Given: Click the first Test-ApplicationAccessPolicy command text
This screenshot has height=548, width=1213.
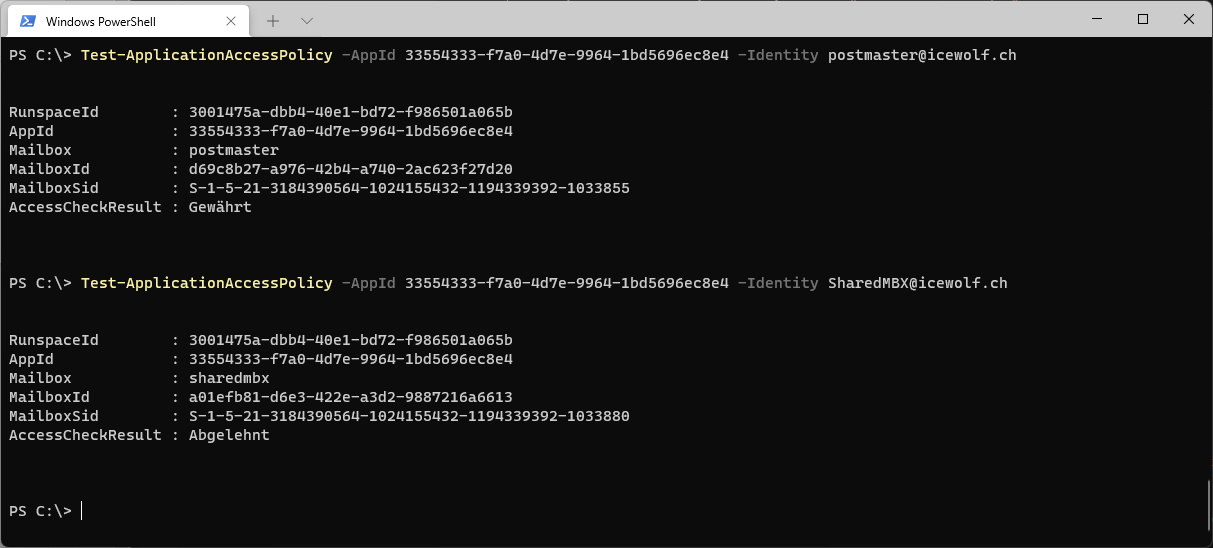Looking at the screenshot, I should pos(206,55).
